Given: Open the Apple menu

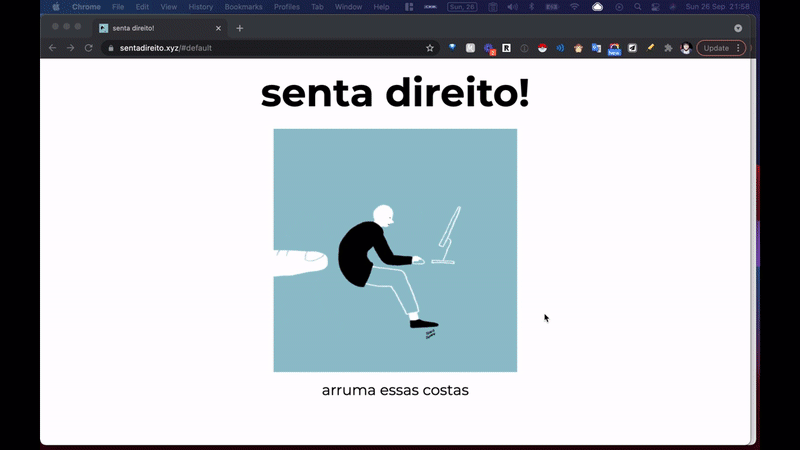Looking at the screenshot, I should [x=56, y=7].
